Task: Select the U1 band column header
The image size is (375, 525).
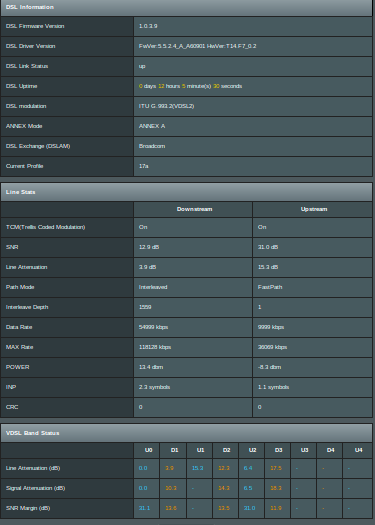Action: click(200, 450)
